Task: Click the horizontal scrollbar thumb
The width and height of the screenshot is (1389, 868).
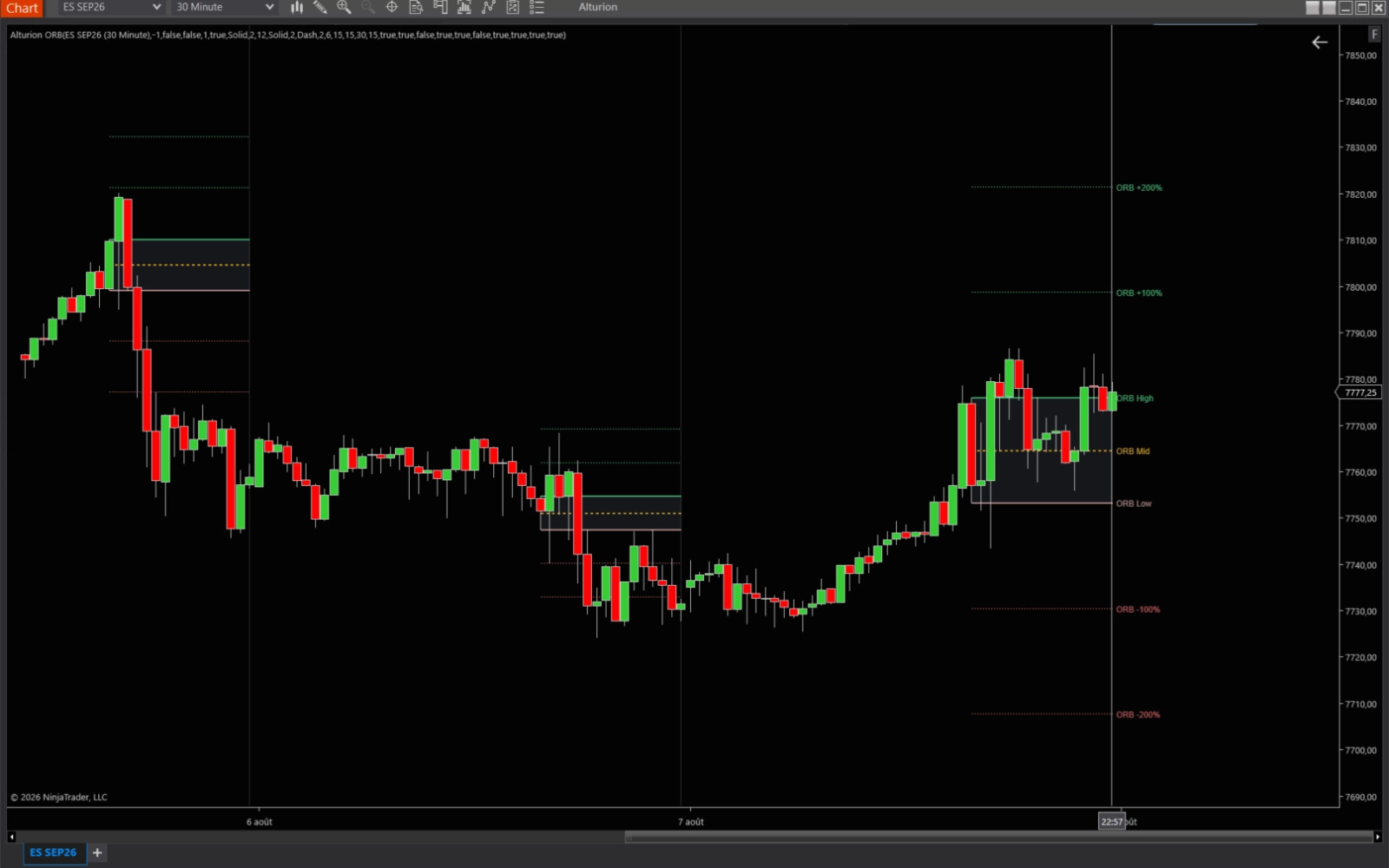Action: click(998, 837)
